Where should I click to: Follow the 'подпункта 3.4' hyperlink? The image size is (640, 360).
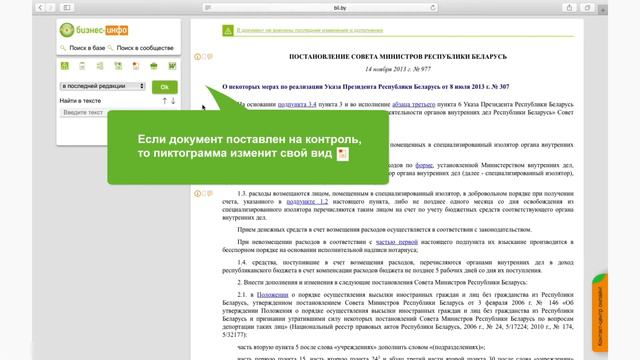(297, 104)
